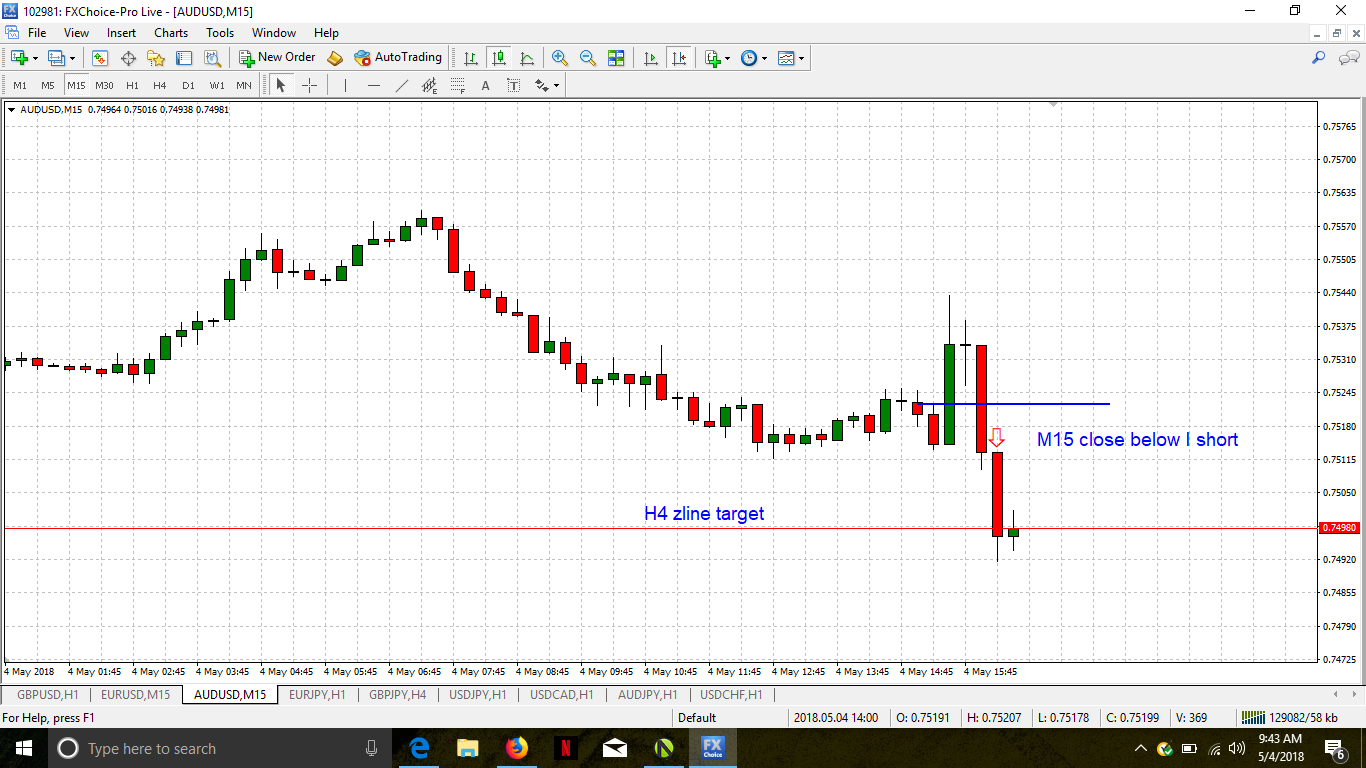Select the 'H4 zline target' chart label

point(704,514)
